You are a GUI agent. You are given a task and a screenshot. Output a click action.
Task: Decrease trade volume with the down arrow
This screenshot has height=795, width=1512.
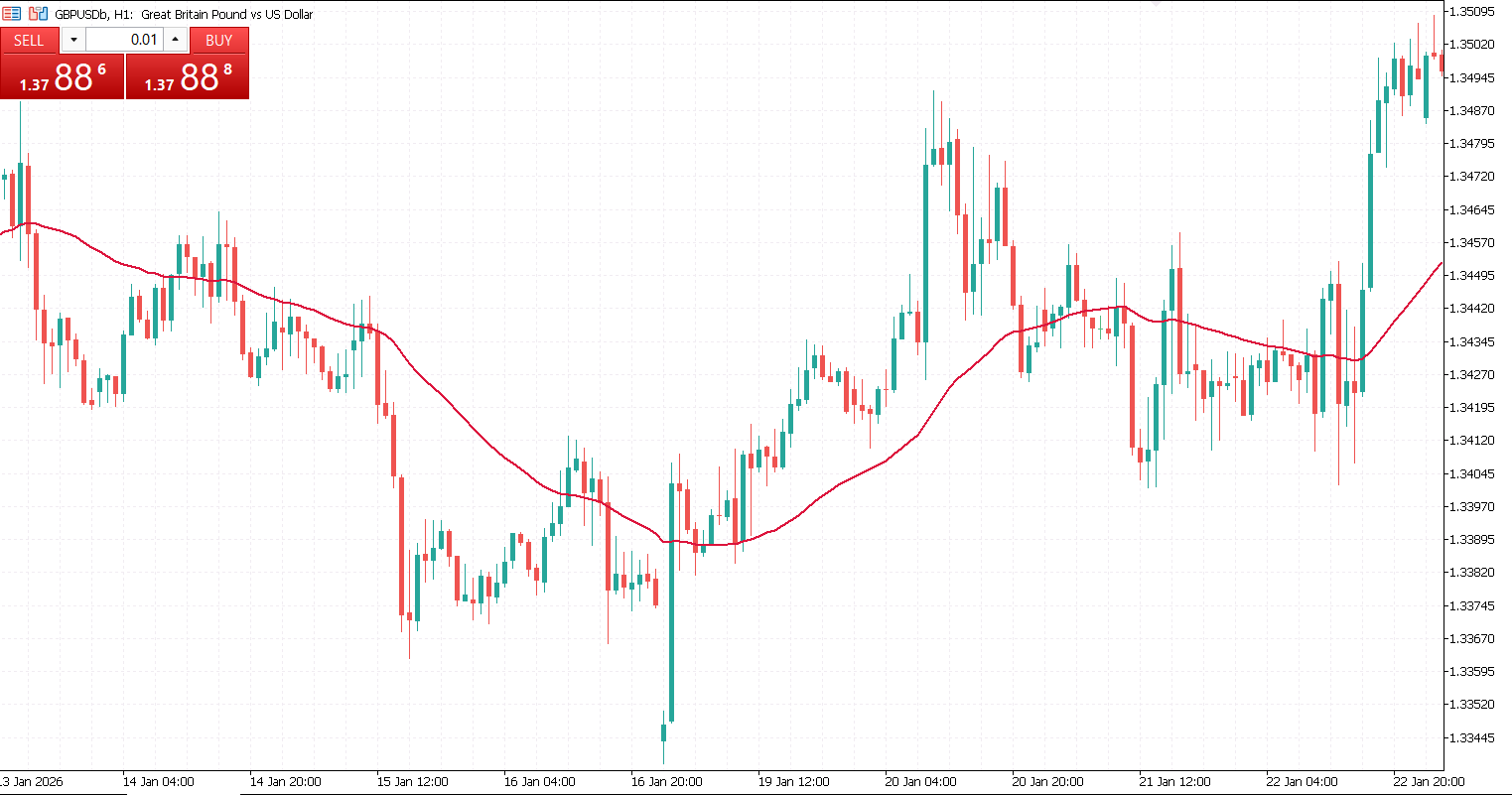[73, 40]
